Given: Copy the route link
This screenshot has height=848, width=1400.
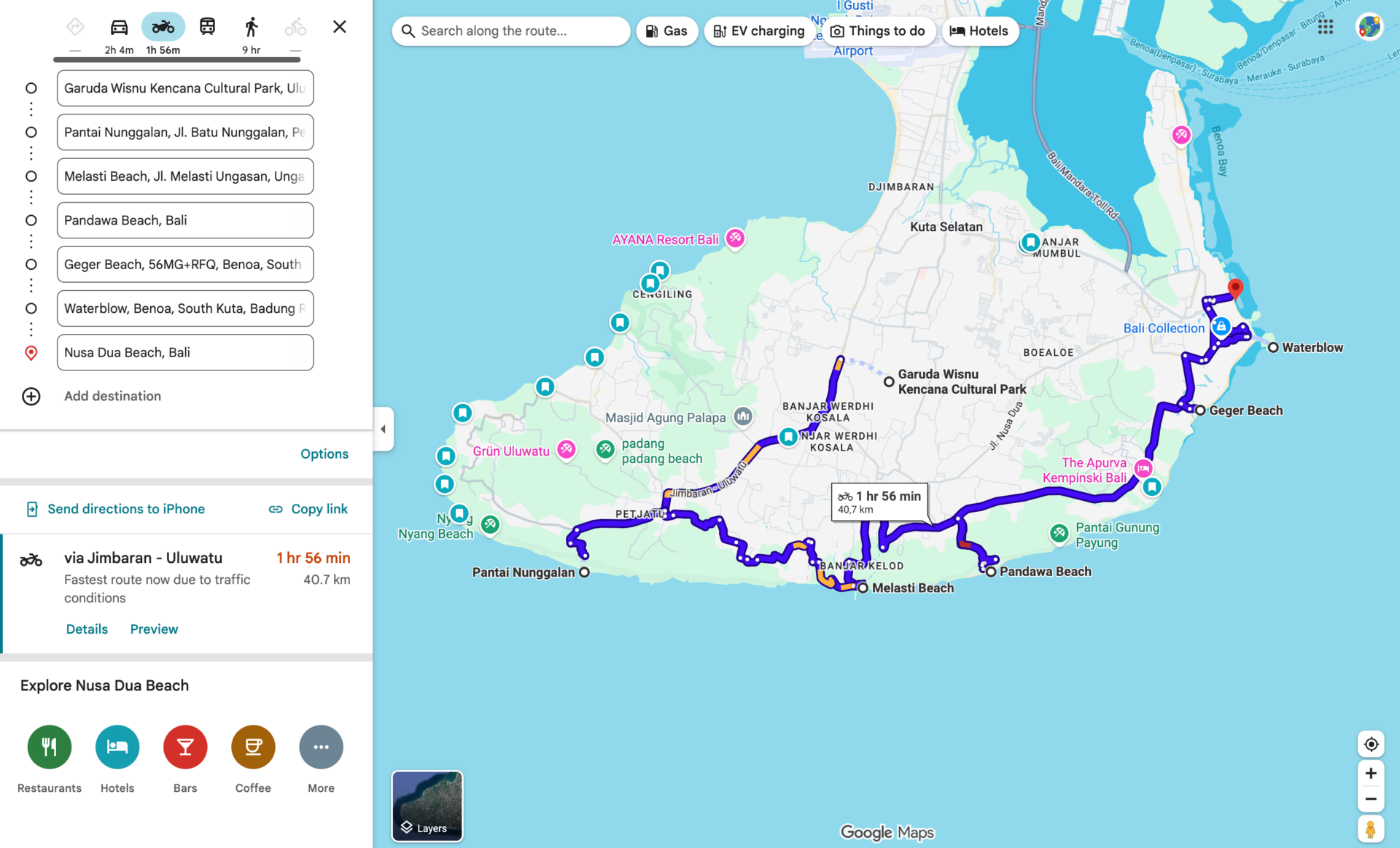Looking at the screenshot, I should [x=308, y=509].
